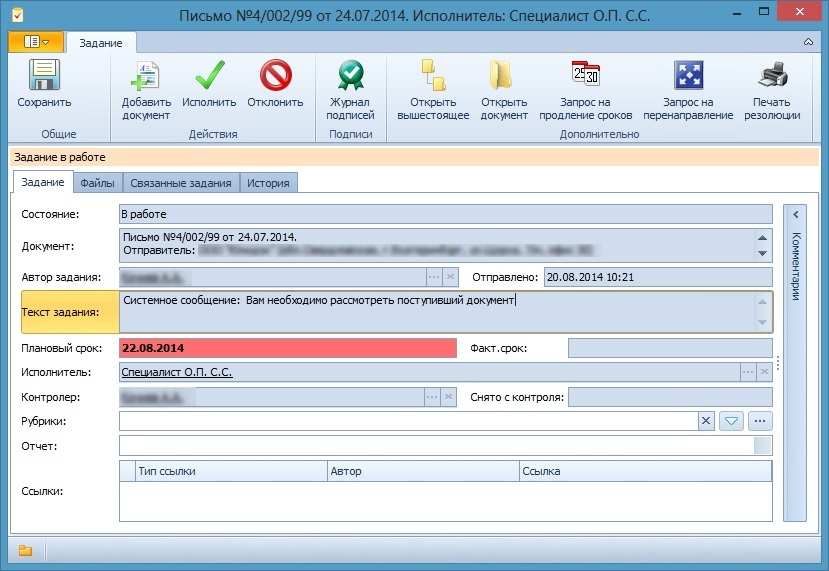Select the inner Задание form tab
This screenshot has height=571, width=829.
[x=43, y=182]
